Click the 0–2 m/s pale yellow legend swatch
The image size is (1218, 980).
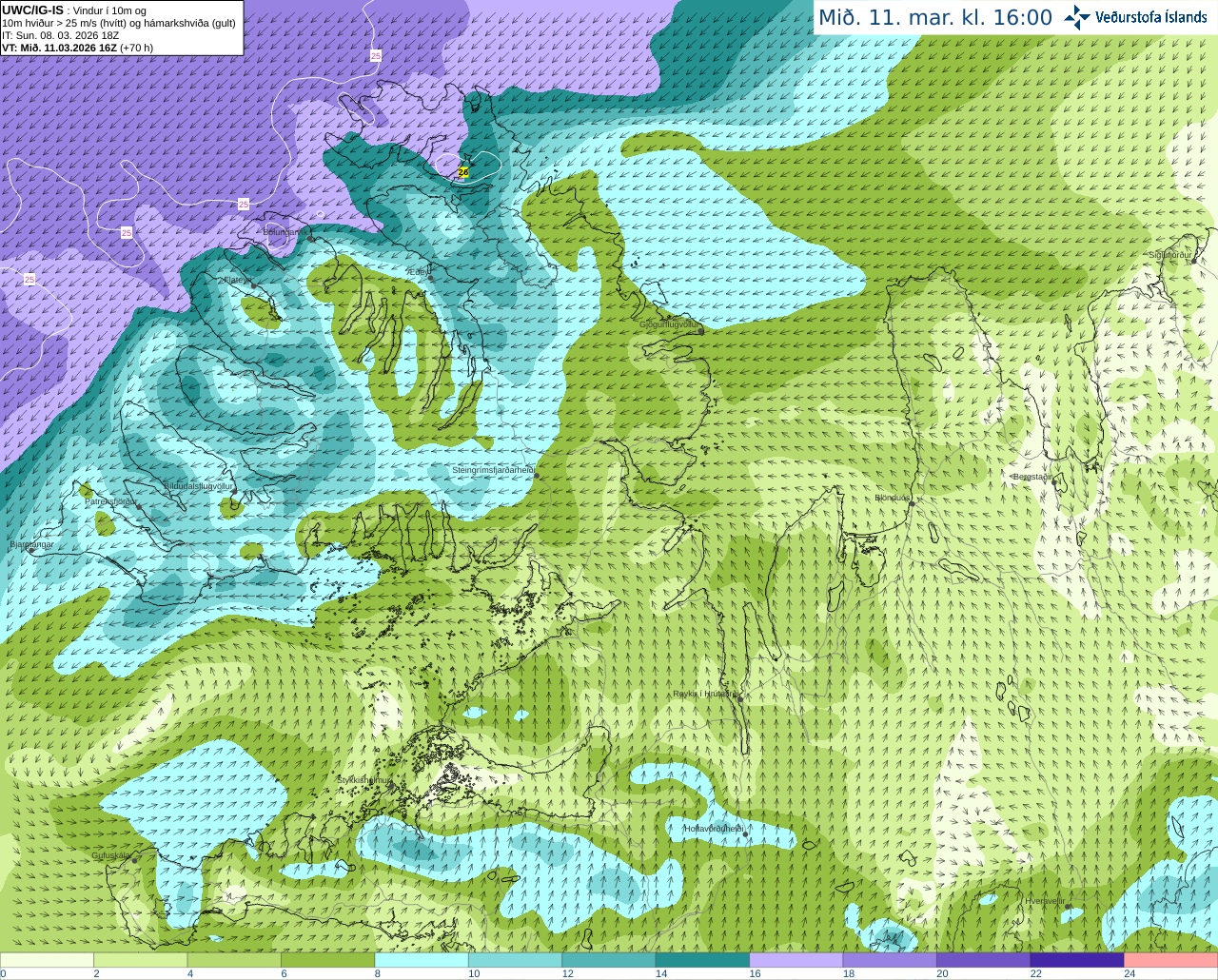click(47, 960)
